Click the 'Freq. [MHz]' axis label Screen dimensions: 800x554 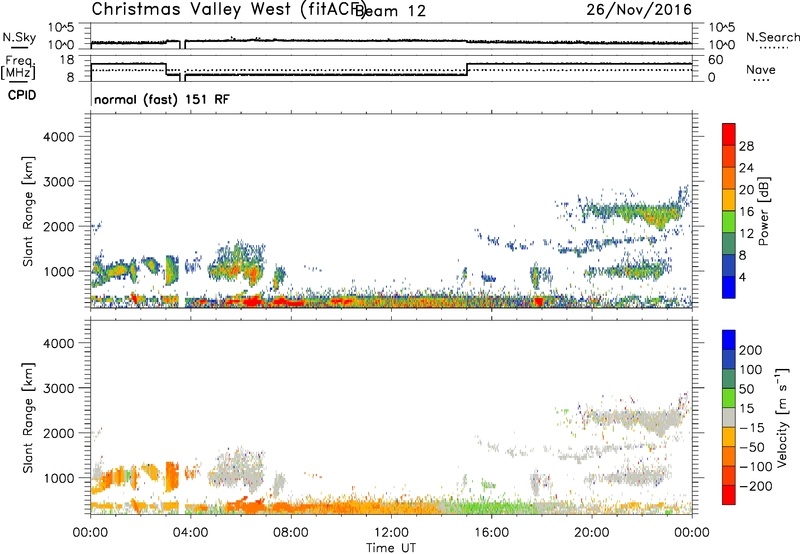pos(19,68)
